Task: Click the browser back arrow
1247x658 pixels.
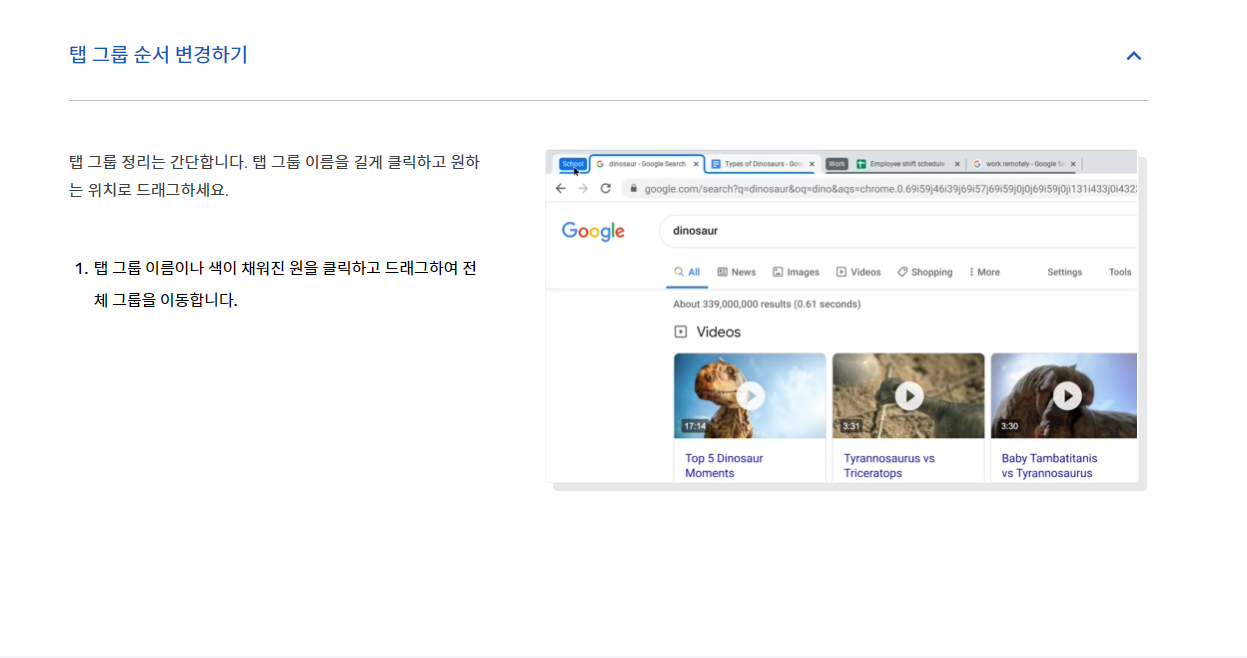Action: [x=561, y=188]
